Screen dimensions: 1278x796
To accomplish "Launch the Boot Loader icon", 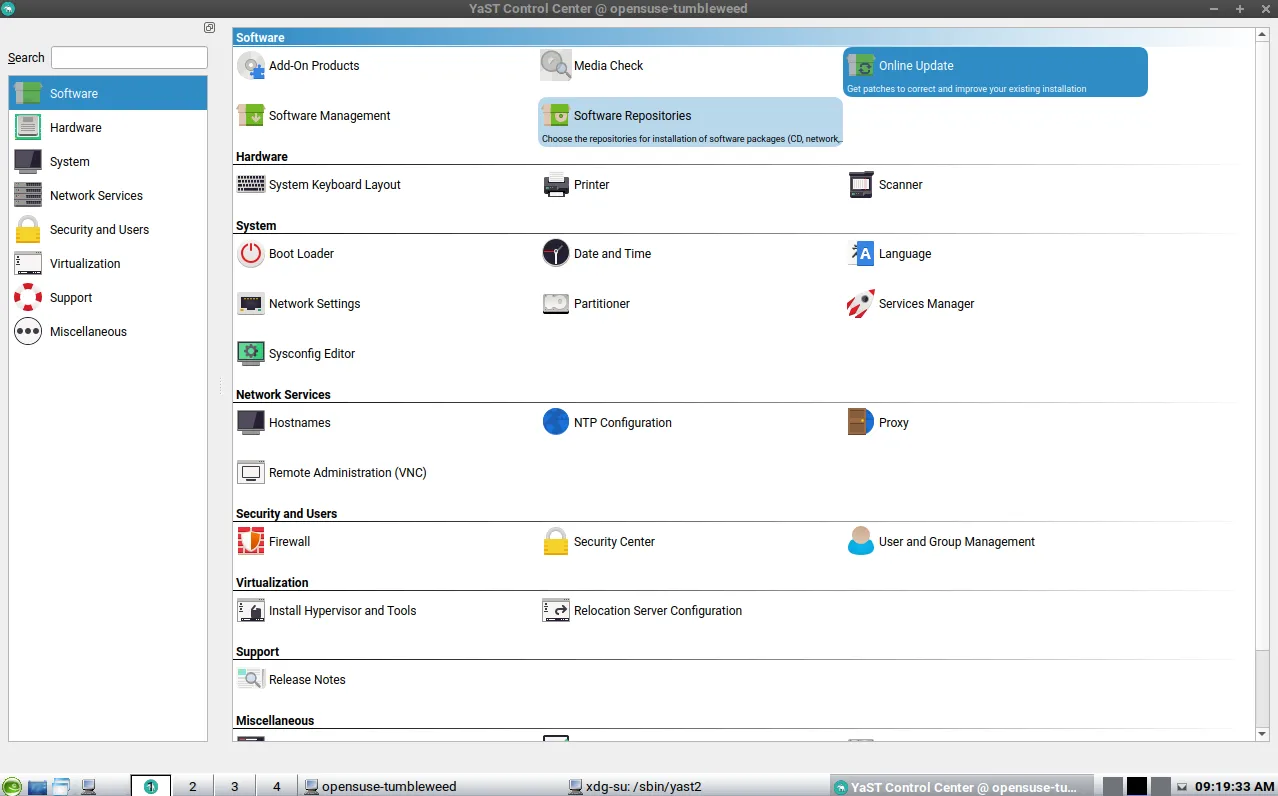I will pyautogui.click(x=250, y=254).
